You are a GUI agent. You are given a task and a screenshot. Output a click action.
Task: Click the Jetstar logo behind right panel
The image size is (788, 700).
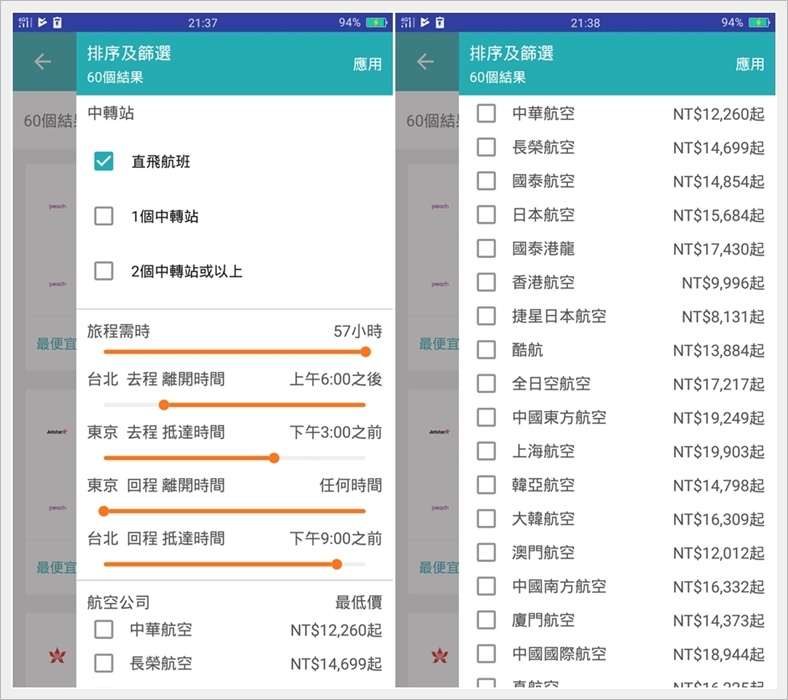(x=439, y=432)
